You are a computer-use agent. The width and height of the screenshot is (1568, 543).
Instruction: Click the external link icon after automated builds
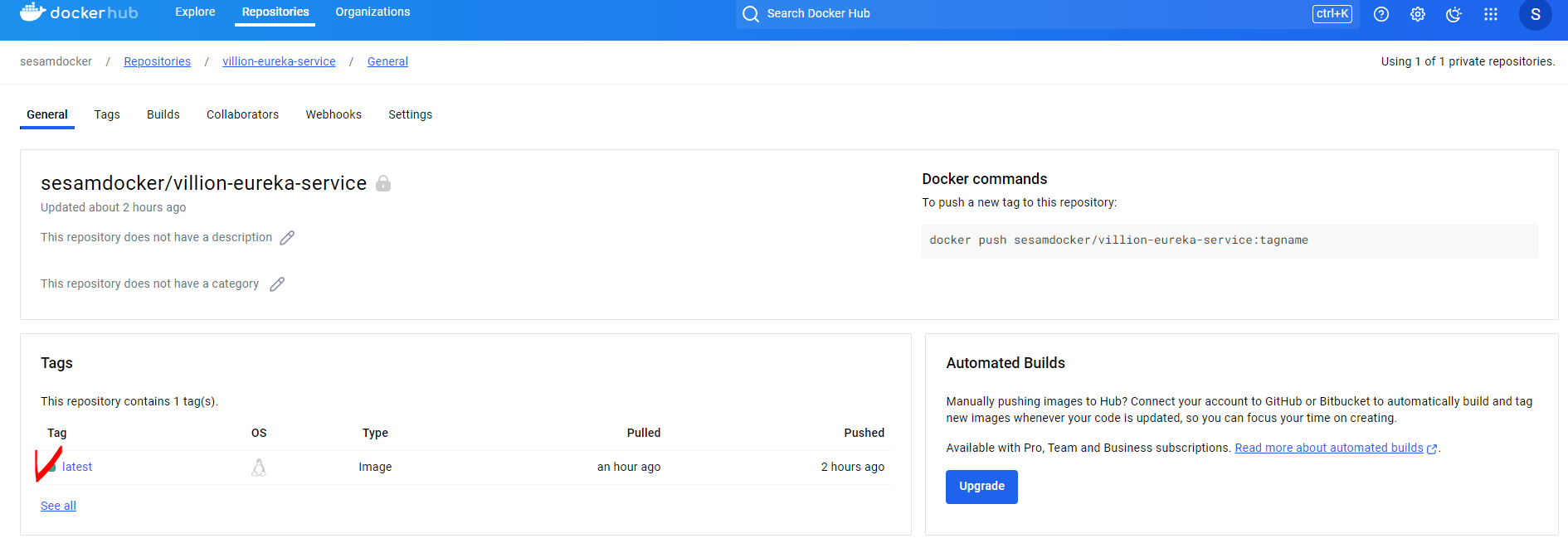(x=1432, y=448)
